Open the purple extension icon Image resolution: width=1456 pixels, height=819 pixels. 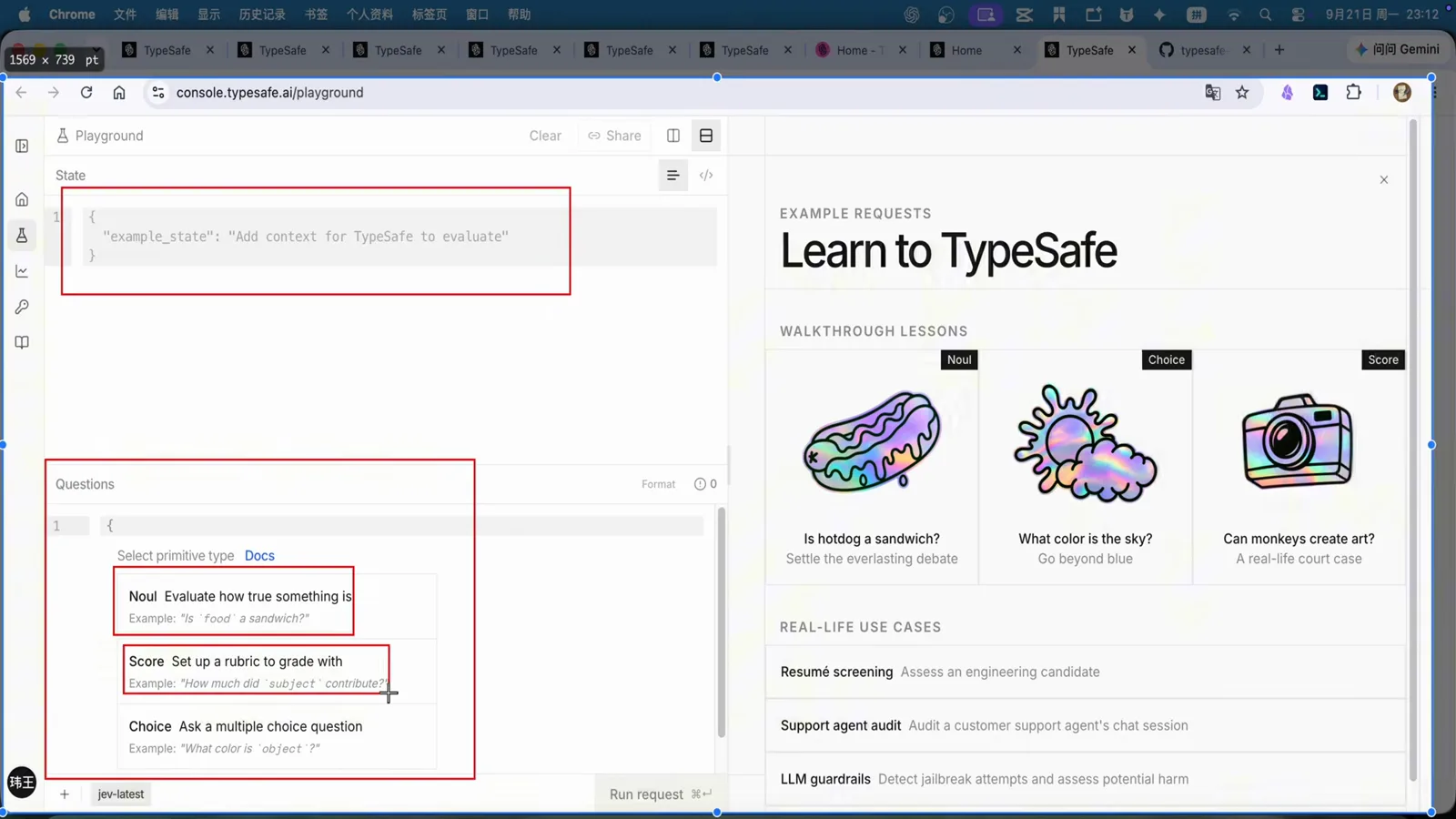1287,93
